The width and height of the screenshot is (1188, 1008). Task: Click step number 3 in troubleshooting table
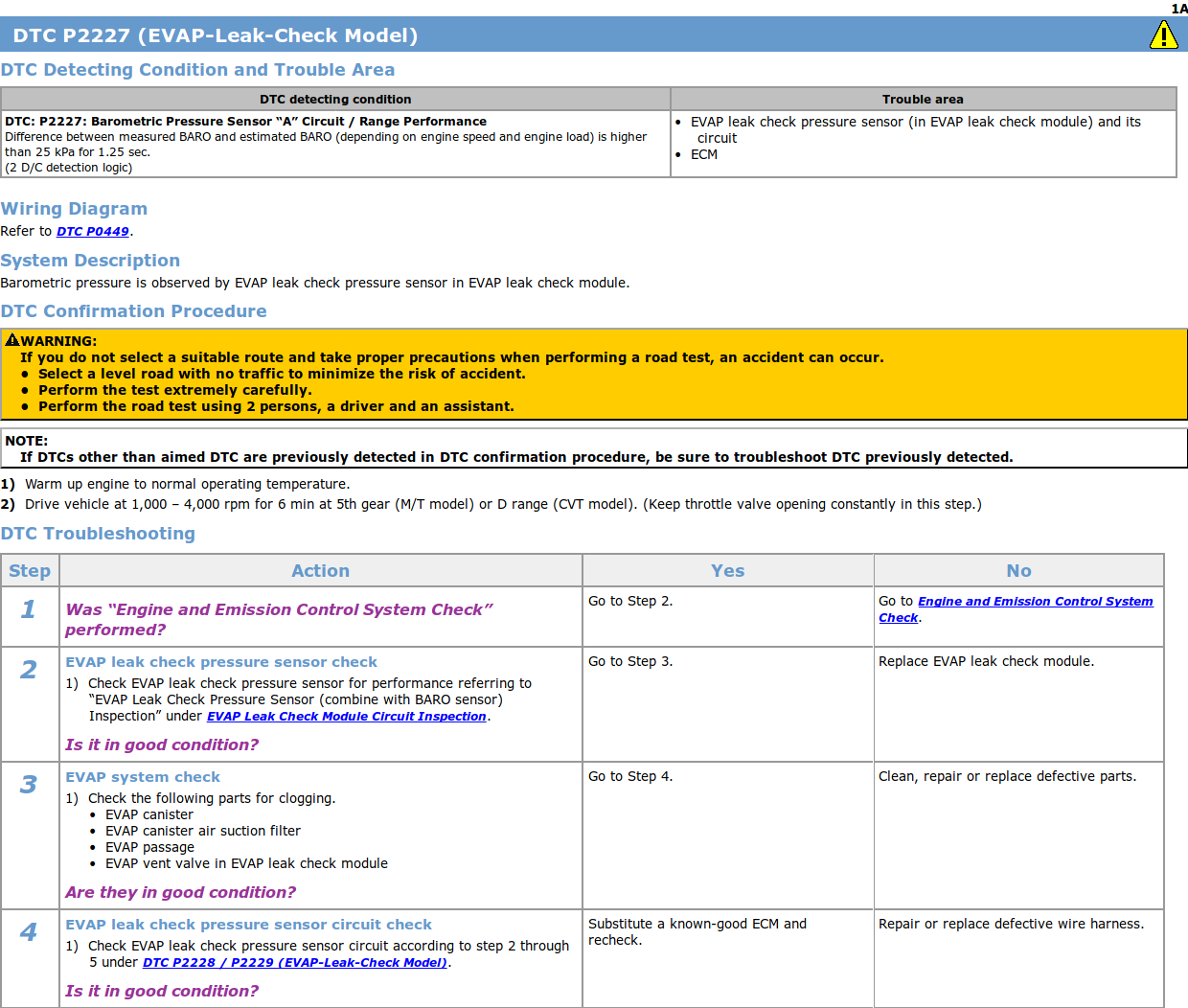tap(29, 785)
